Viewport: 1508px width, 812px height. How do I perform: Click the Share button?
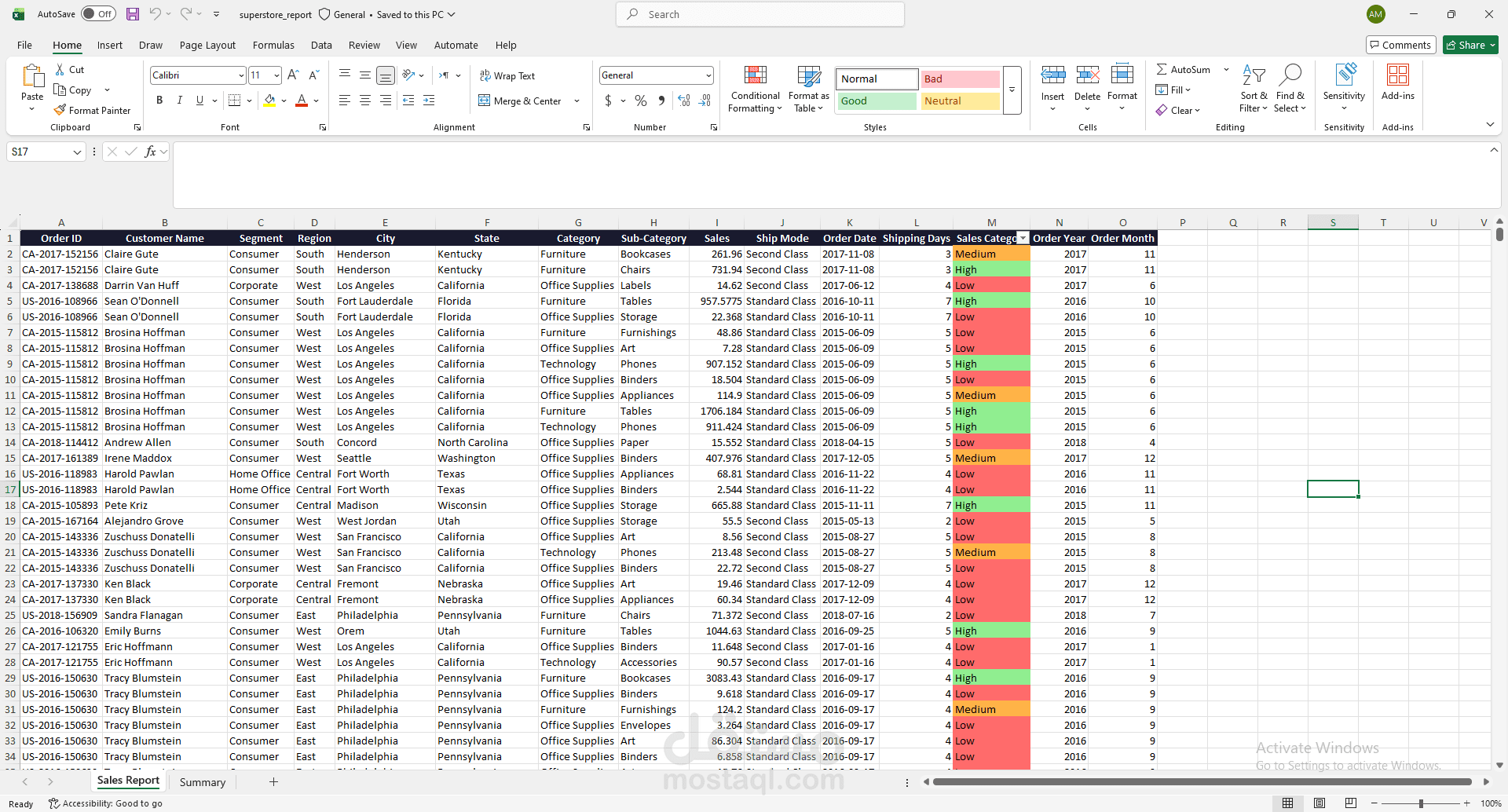point(1470,45)
